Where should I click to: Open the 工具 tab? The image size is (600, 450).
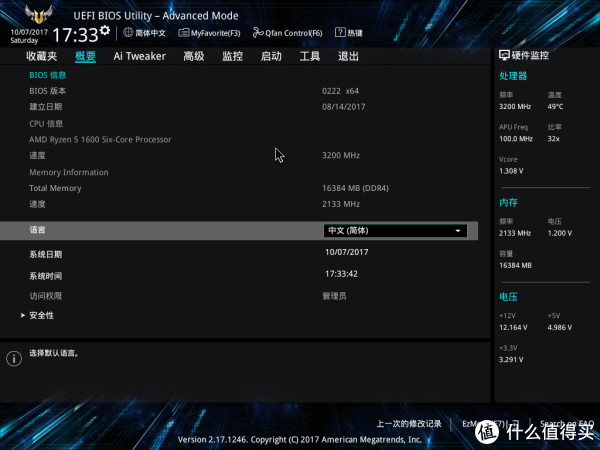click(x=310, y=56)
